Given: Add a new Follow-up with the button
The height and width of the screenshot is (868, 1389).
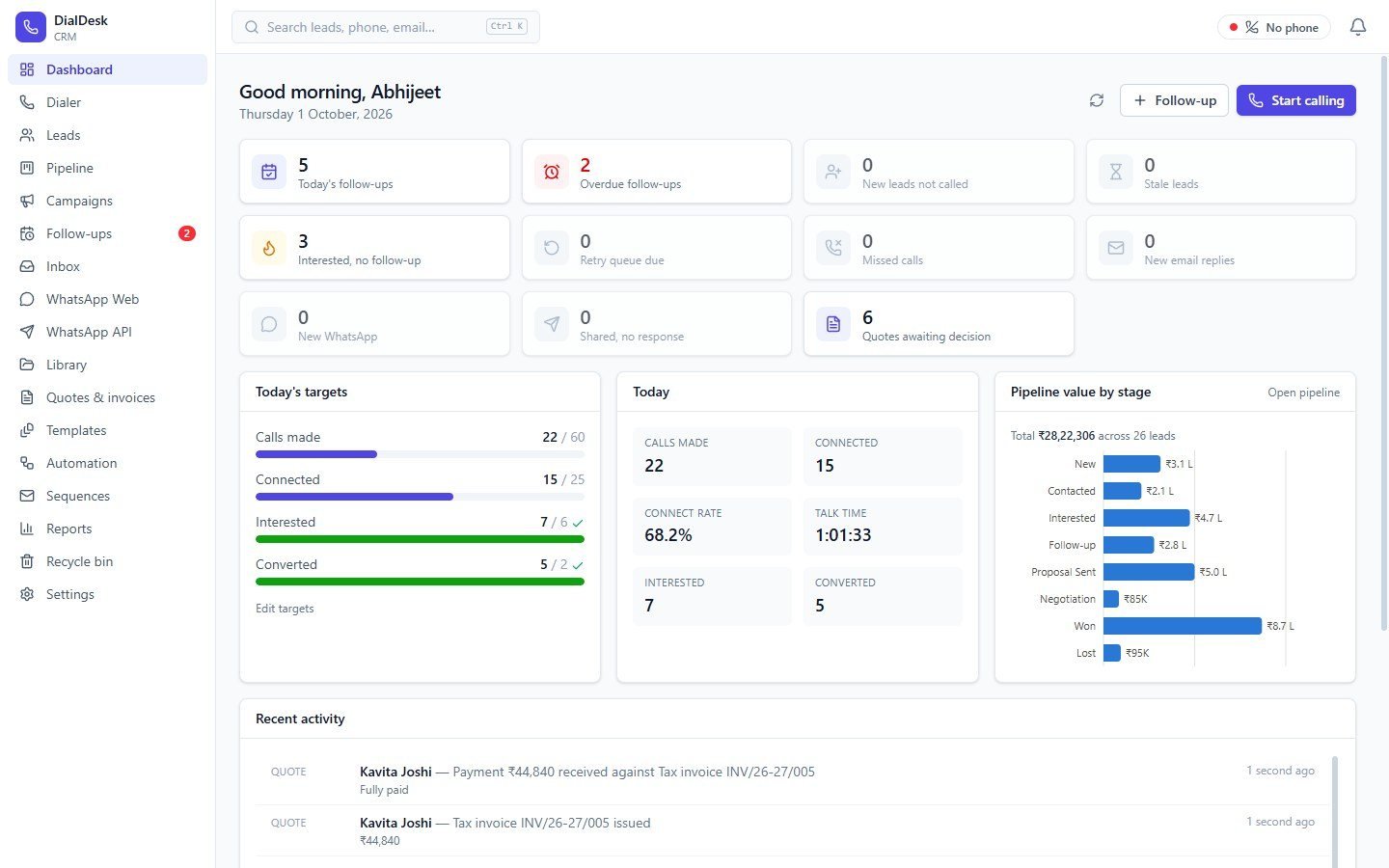Looking at the screenshot, I should click(x=1174, y=100).
